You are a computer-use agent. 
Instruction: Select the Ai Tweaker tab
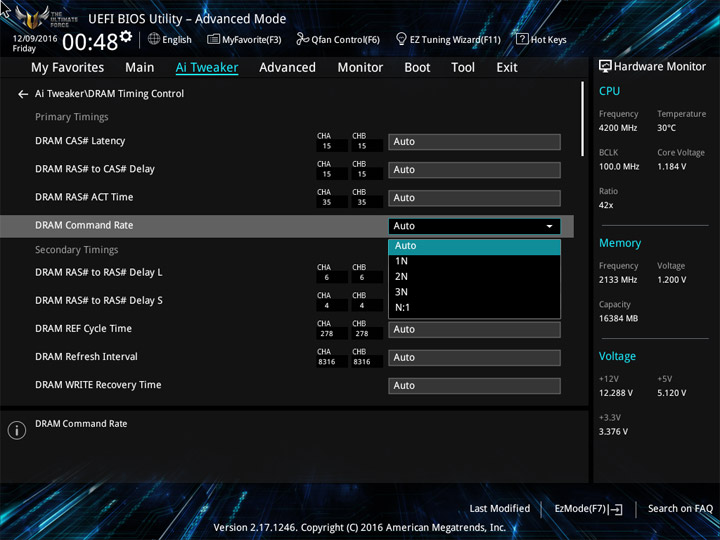207,68
